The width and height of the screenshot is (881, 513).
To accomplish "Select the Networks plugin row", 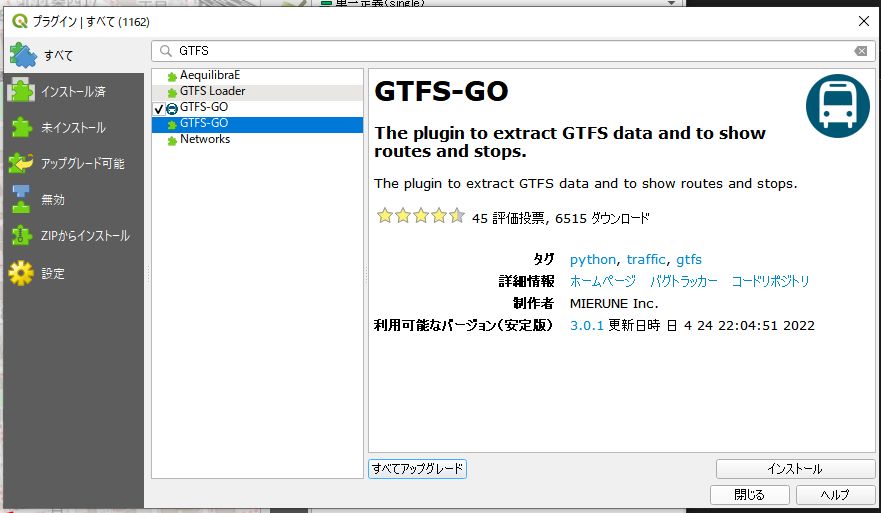I will pyautogui.click(x=257, y=139).
